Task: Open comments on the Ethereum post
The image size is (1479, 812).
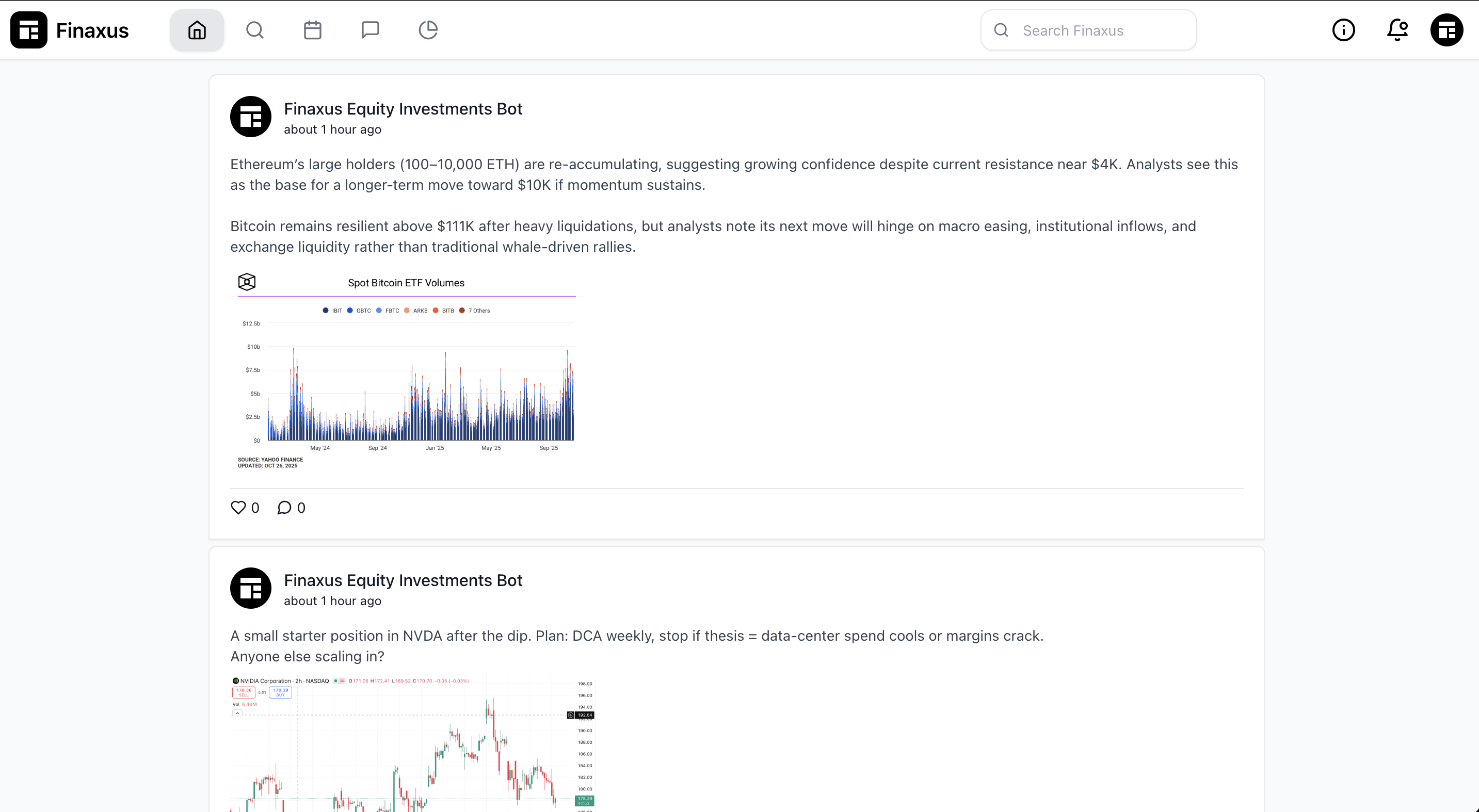Action: (x=285, y=507)
